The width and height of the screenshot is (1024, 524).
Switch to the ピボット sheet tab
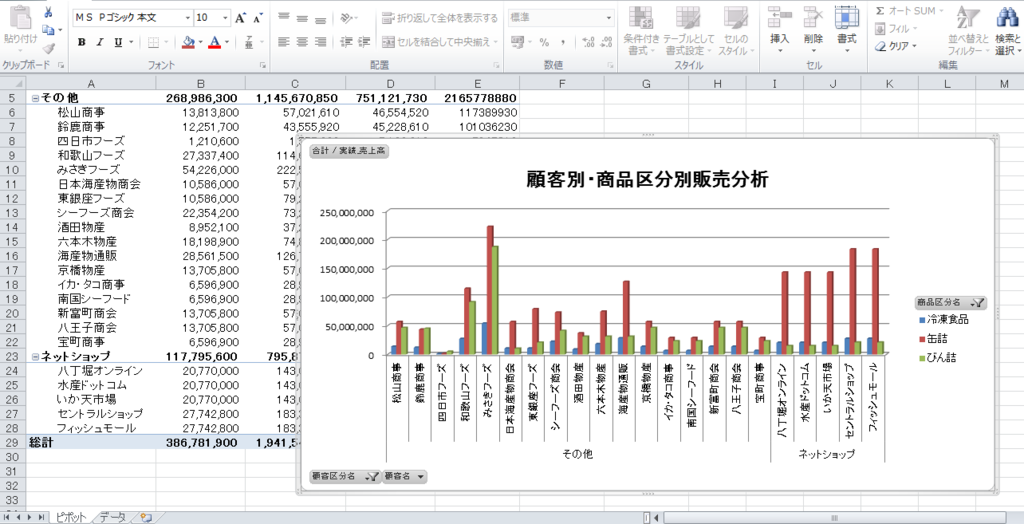pyautogui.click(x=71, y=517)
